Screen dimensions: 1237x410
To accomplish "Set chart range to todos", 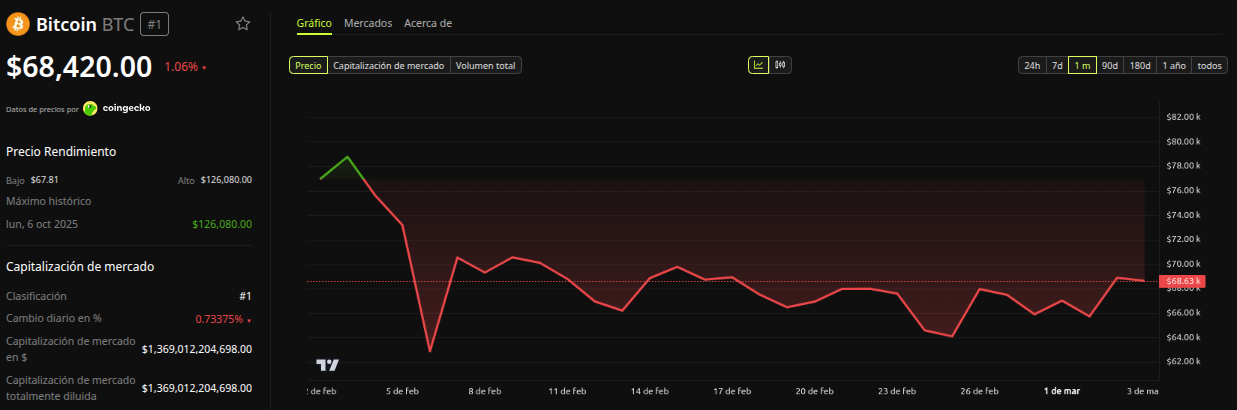I will (x=1209, y=65).
